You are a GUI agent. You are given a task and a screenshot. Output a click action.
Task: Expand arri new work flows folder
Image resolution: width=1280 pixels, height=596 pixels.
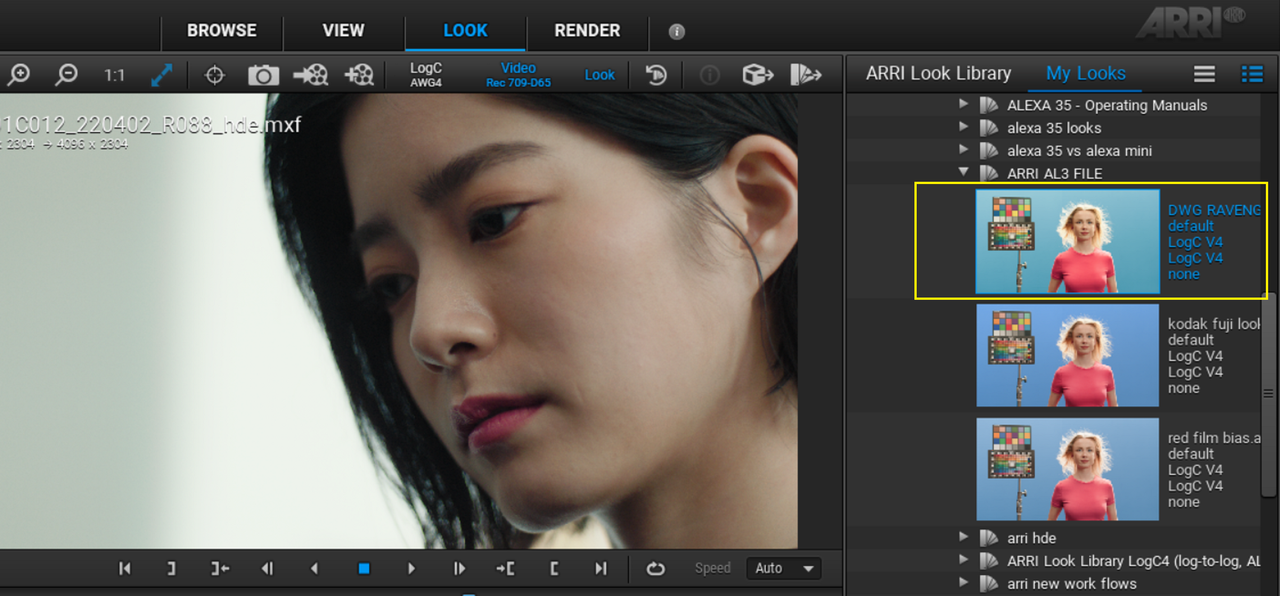(x=964, y=582)
